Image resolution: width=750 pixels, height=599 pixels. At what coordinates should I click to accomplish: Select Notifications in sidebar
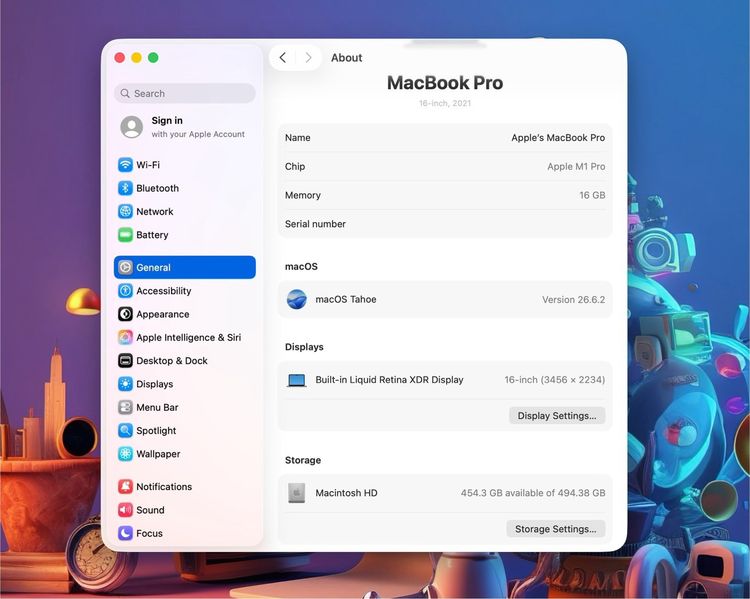pos(185,487)
